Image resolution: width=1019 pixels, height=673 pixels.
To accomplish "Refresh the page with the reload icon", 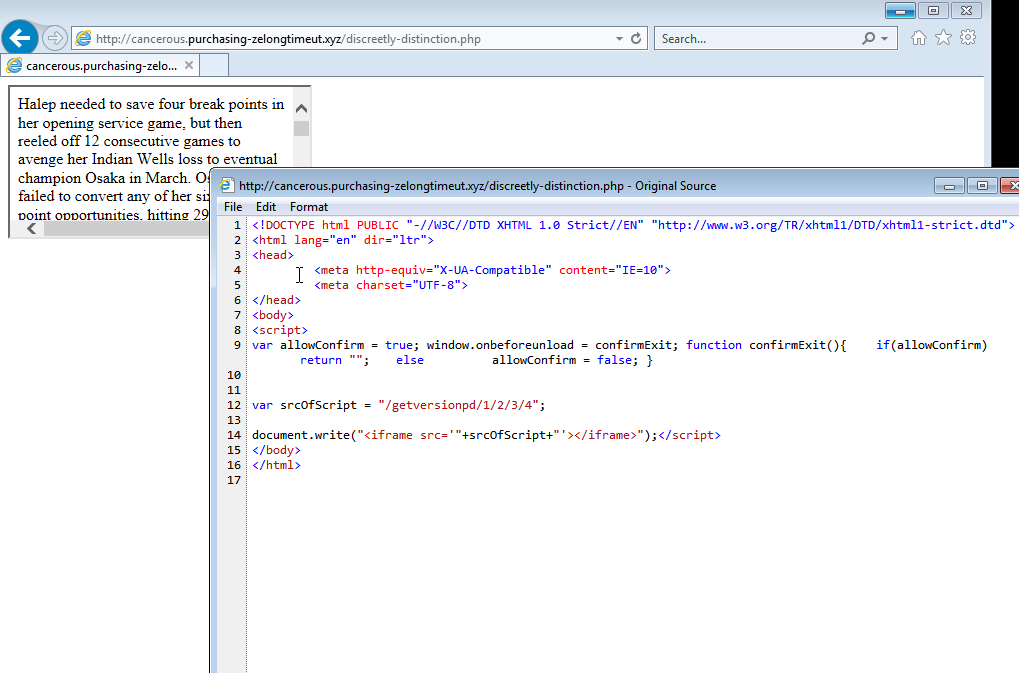I will [635, 39].
